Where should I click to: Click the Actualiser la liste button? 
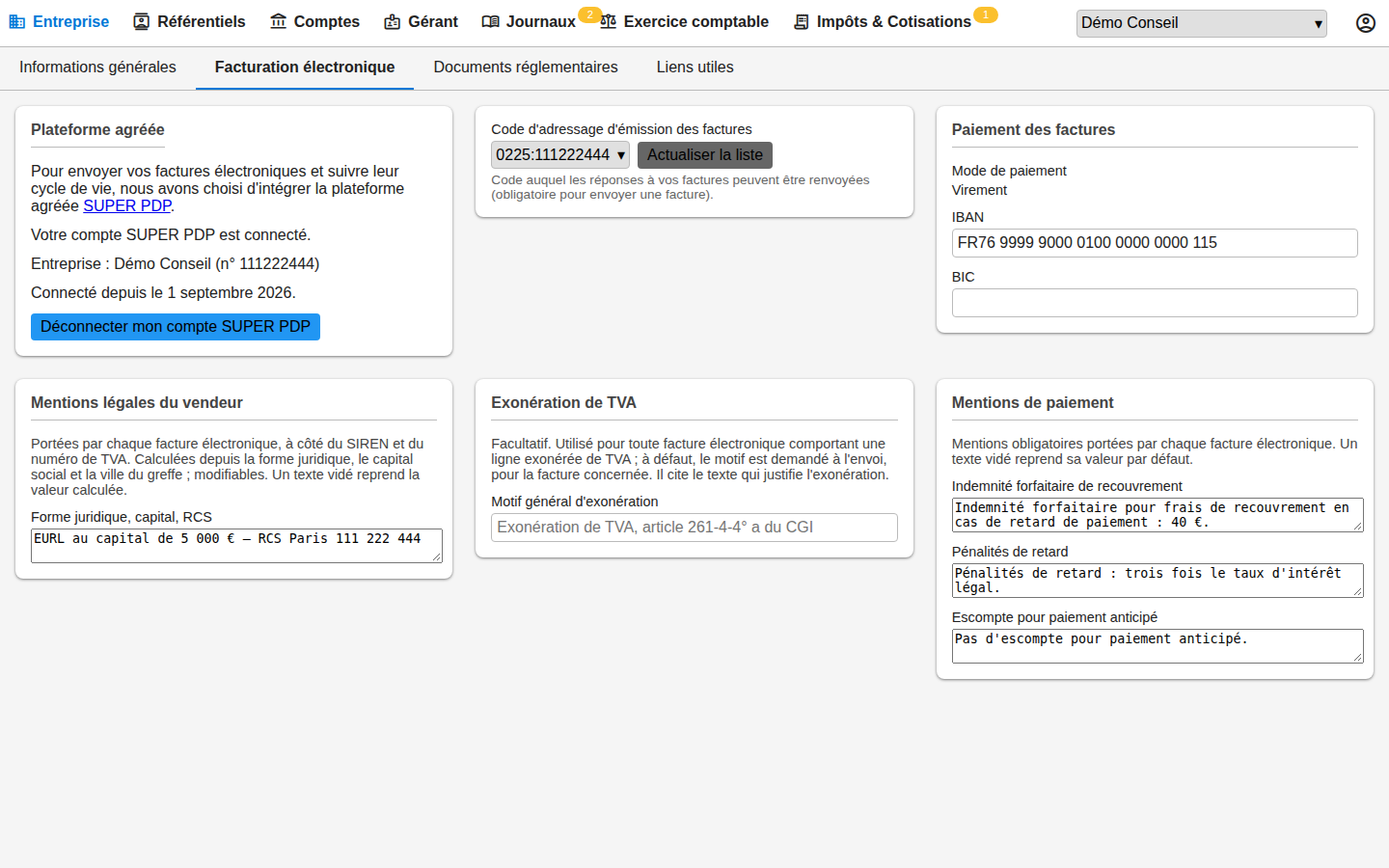coord(705,154)
